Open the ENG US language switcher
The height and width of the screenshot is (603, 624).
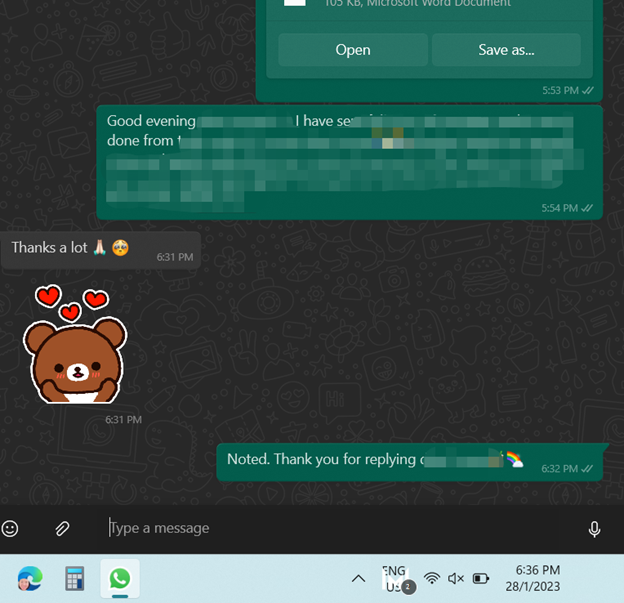(x=394, y=579)
